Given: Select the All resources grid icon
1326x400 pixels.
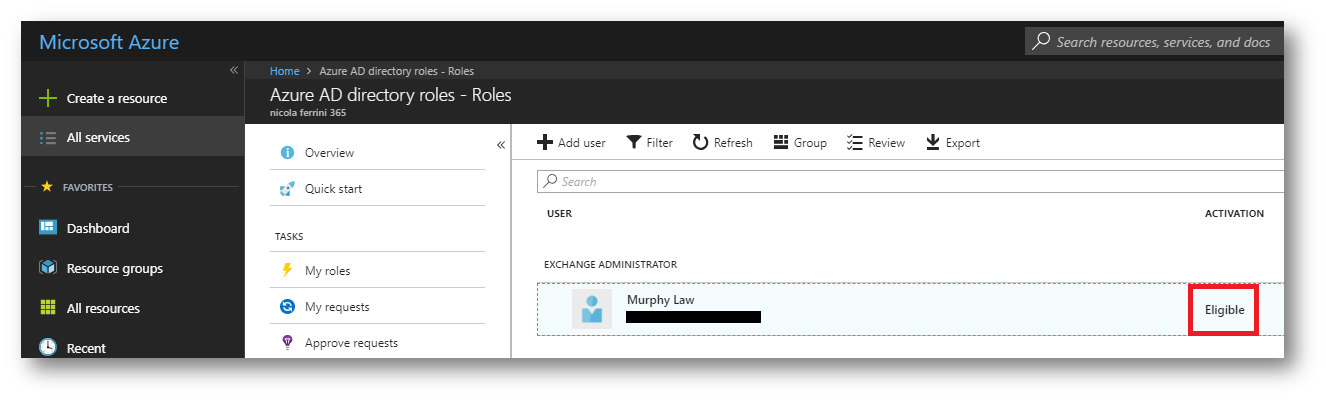Looking at the screenshot, I should pos(47,308).
